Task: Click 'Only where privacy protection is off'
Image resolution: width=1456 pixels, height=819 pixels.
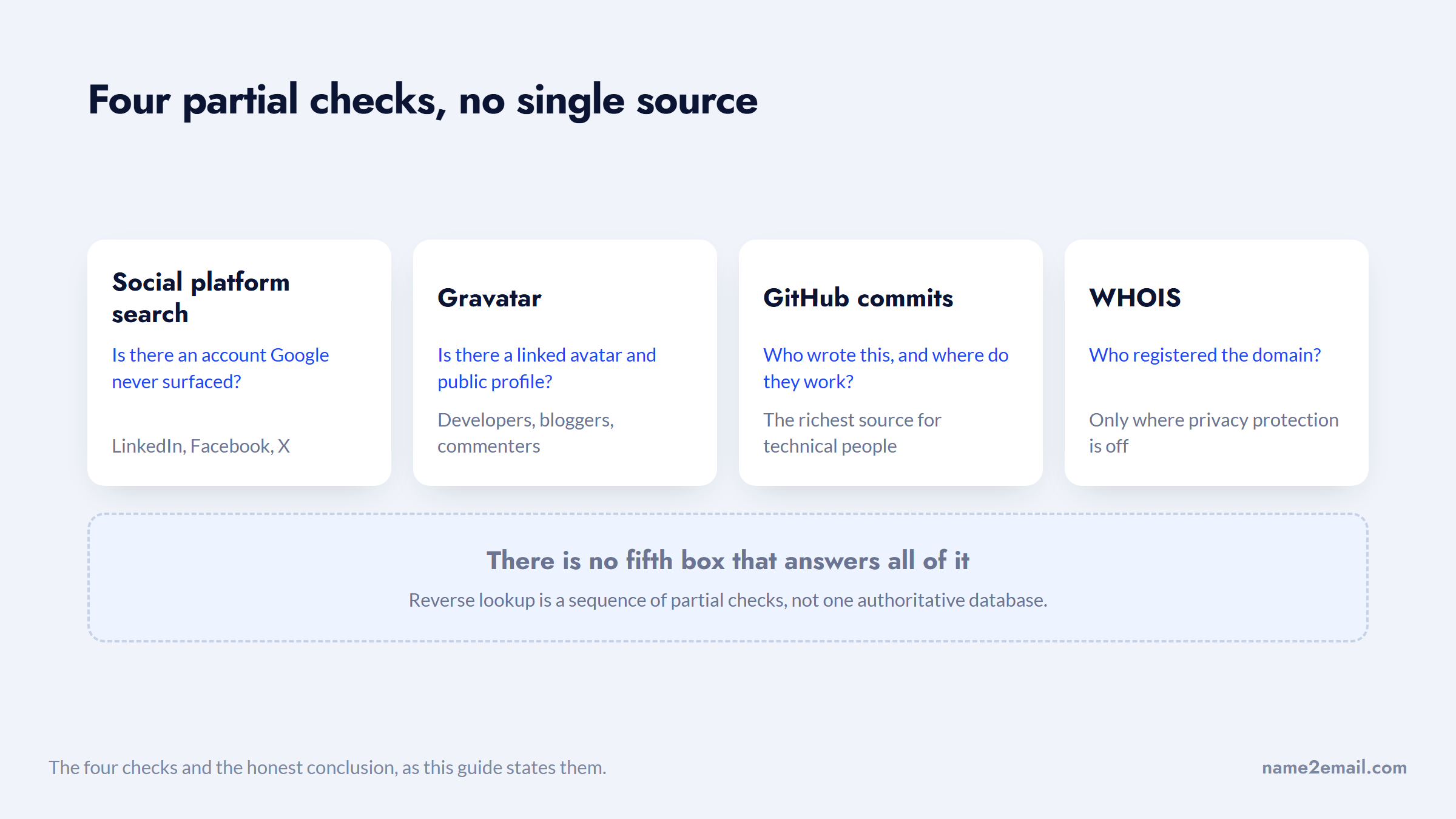Action: 1213,433
